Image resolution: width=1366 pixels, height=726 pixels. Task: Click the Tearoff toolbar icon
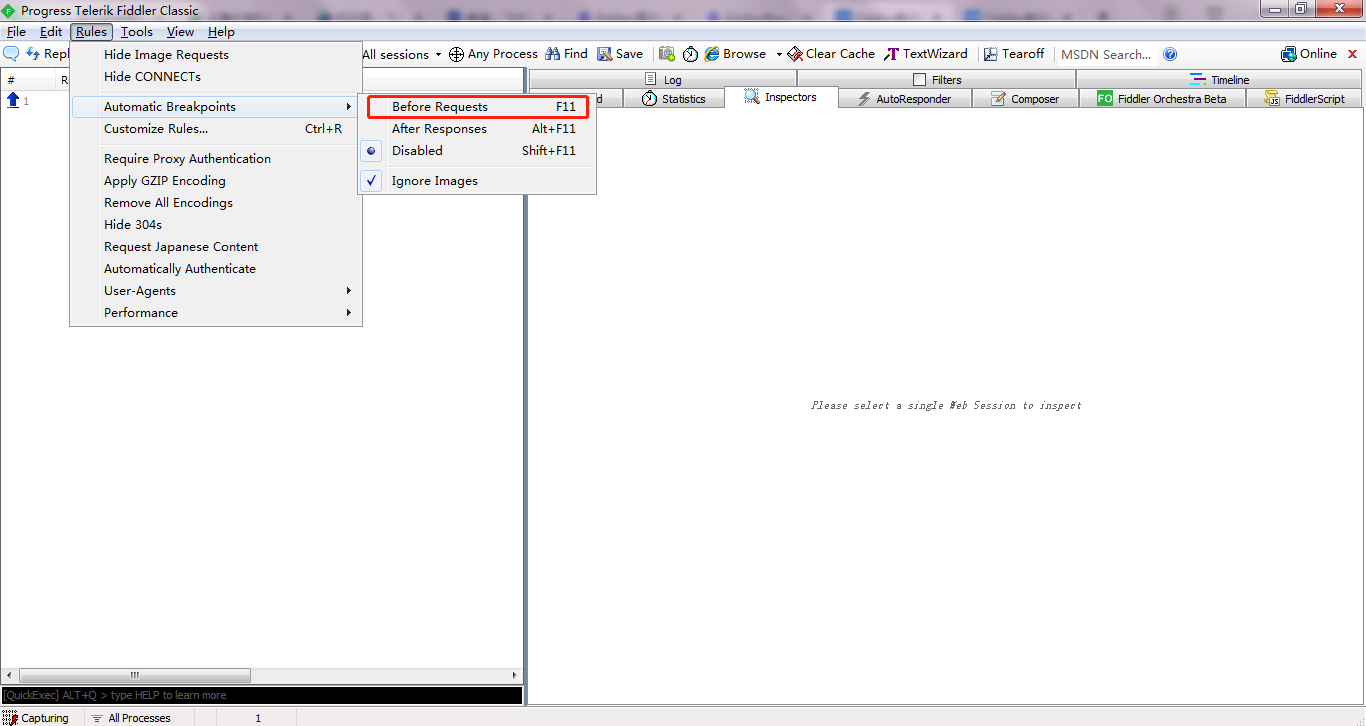(991, 54)
